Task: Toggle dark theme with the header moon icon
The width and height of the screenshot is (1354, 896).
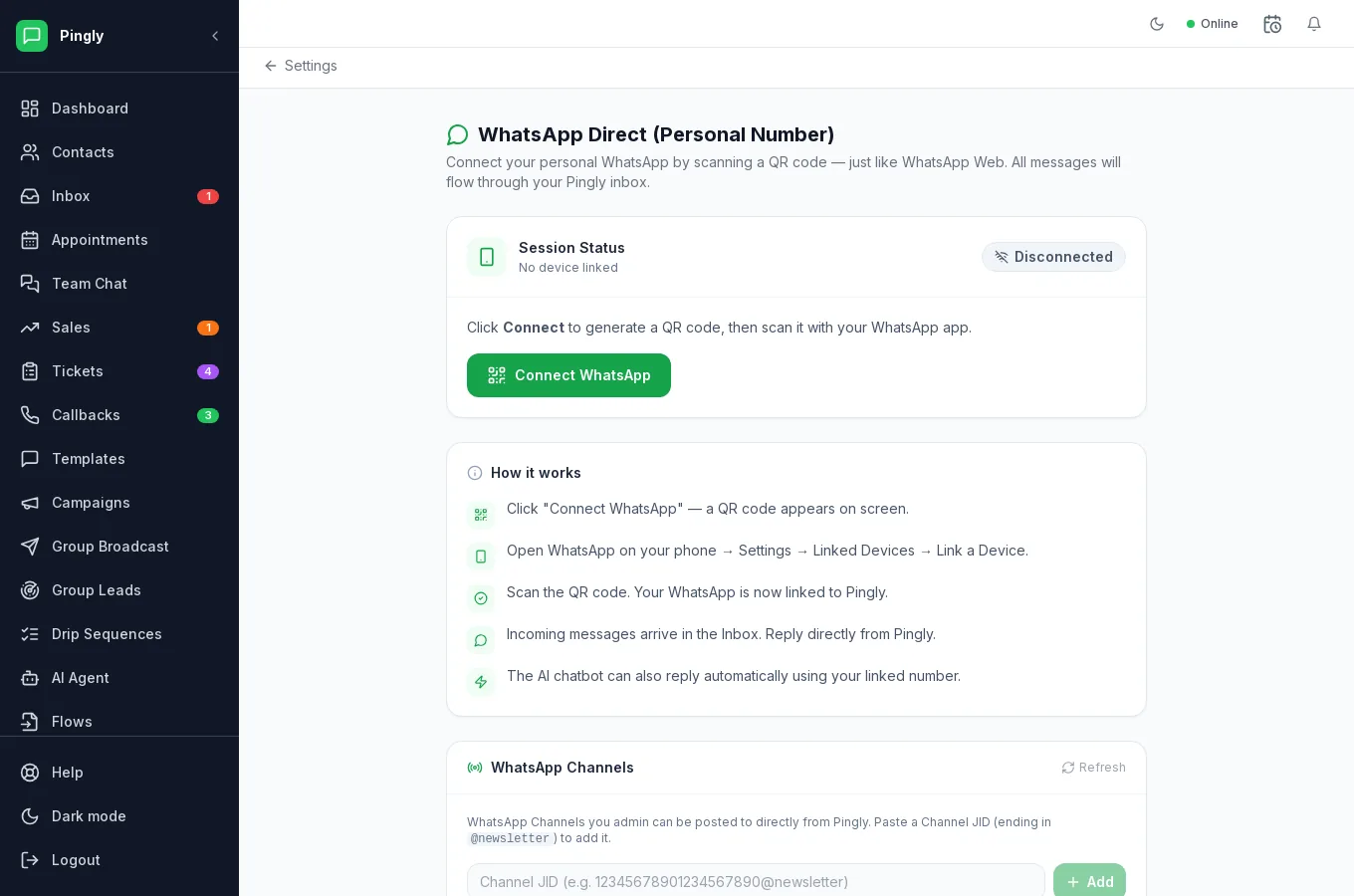Action: (x=1157, y=24)
